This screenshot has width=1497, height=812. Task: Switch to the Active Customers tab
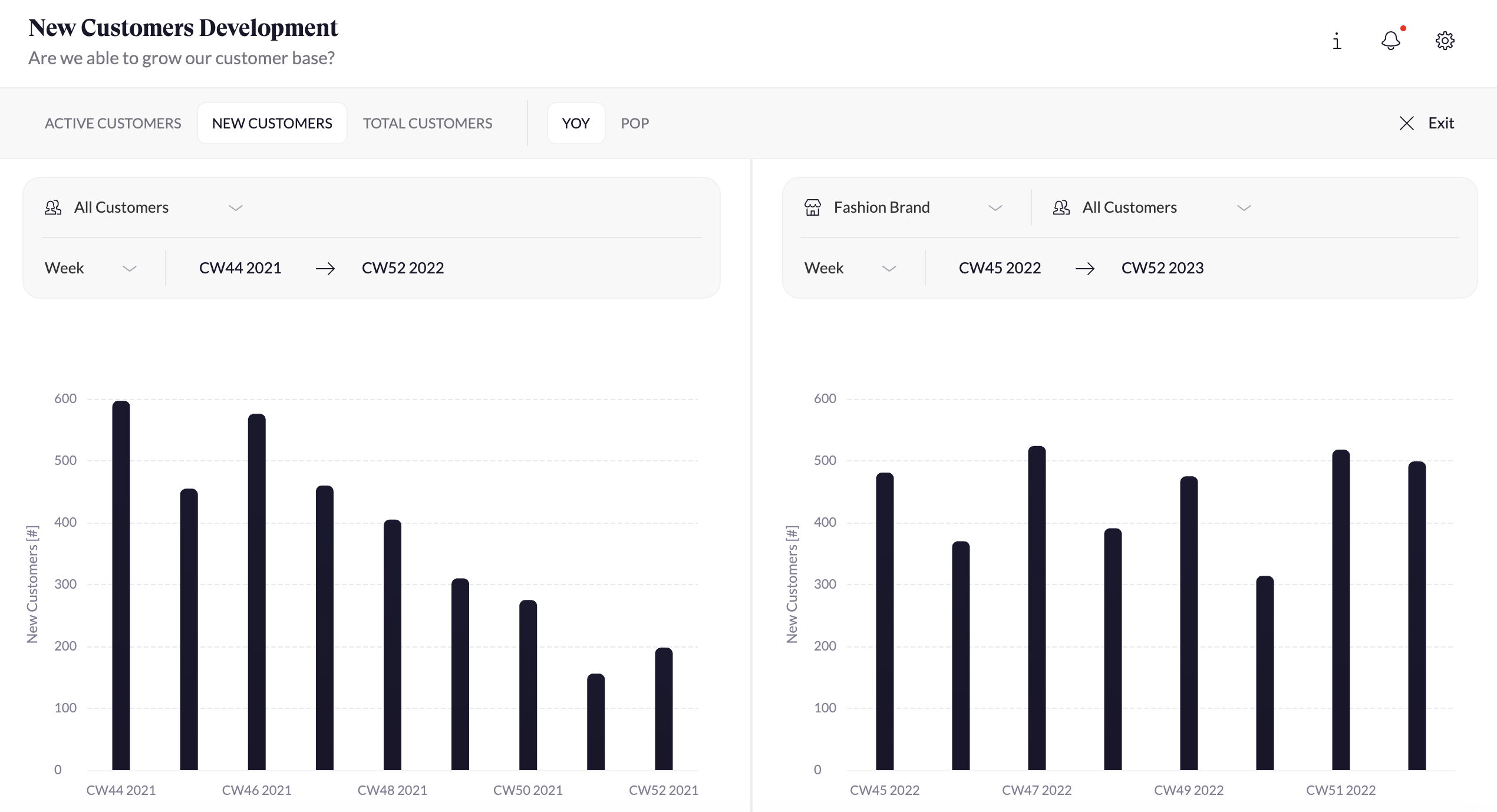coord(113,123)
